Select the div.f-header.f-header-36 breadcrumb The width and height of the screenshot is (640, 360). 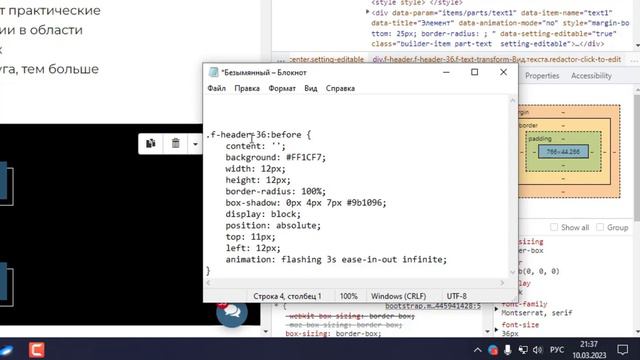tap(496, 60)
